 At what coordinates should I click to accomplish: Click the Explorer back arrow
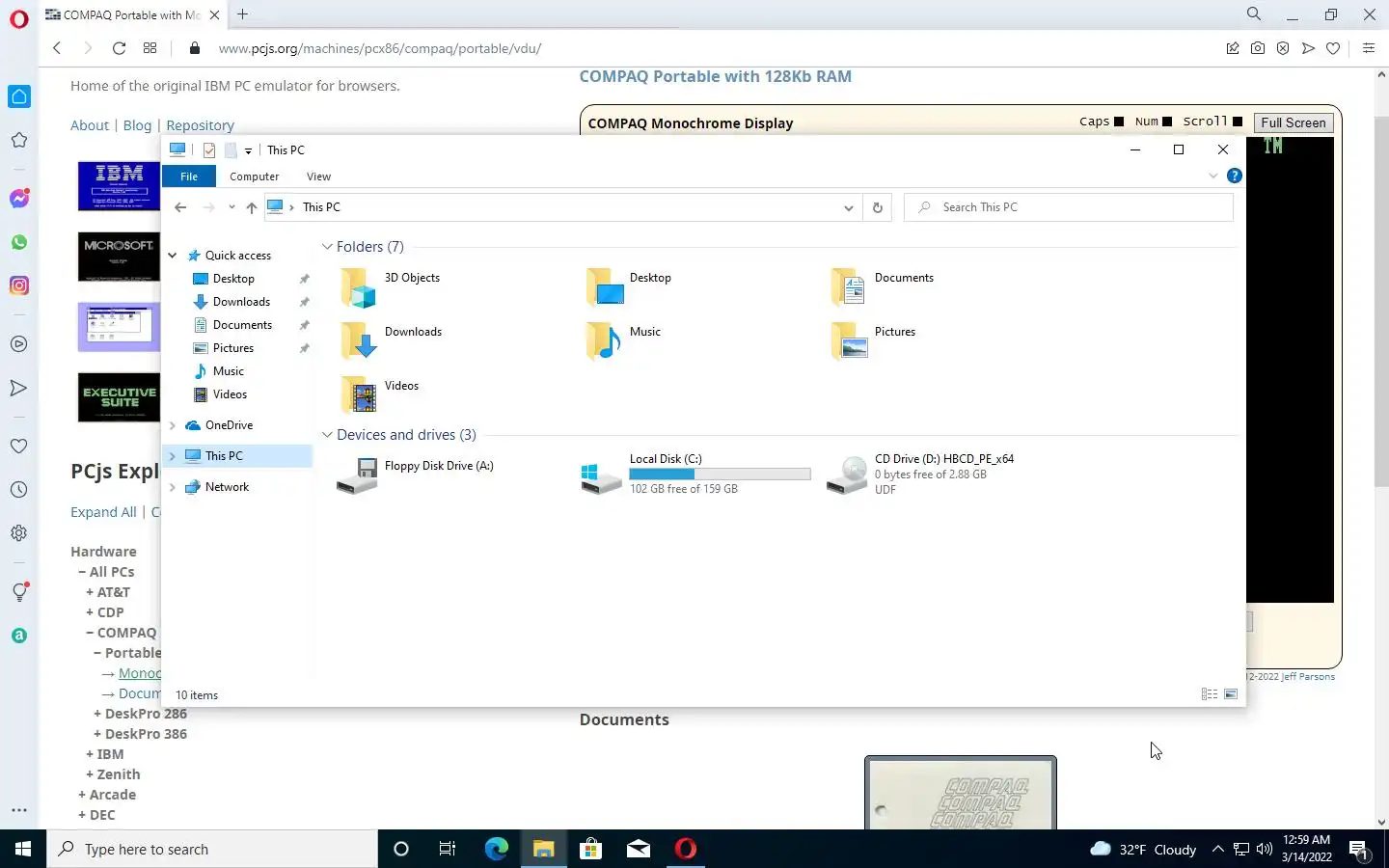[180, 207]
